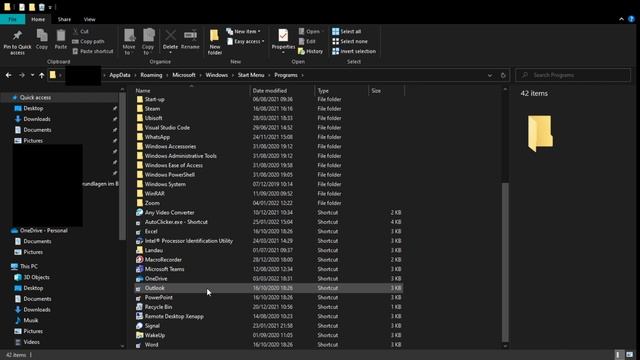Go up one folder level

point(42,75)
